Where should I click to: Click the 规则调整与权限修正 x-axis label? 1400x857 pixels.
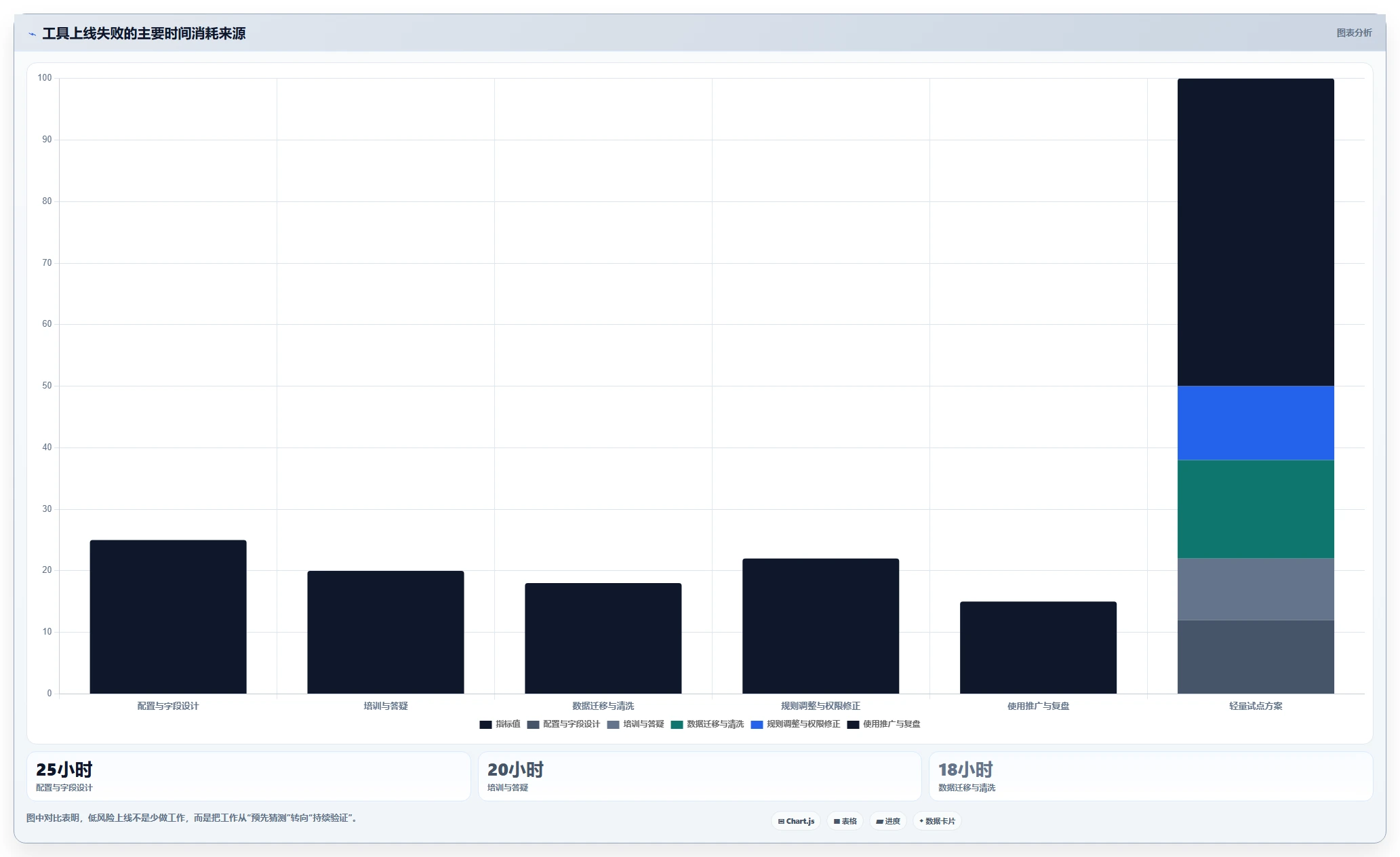pyautogui.click(x=820, y=706)
